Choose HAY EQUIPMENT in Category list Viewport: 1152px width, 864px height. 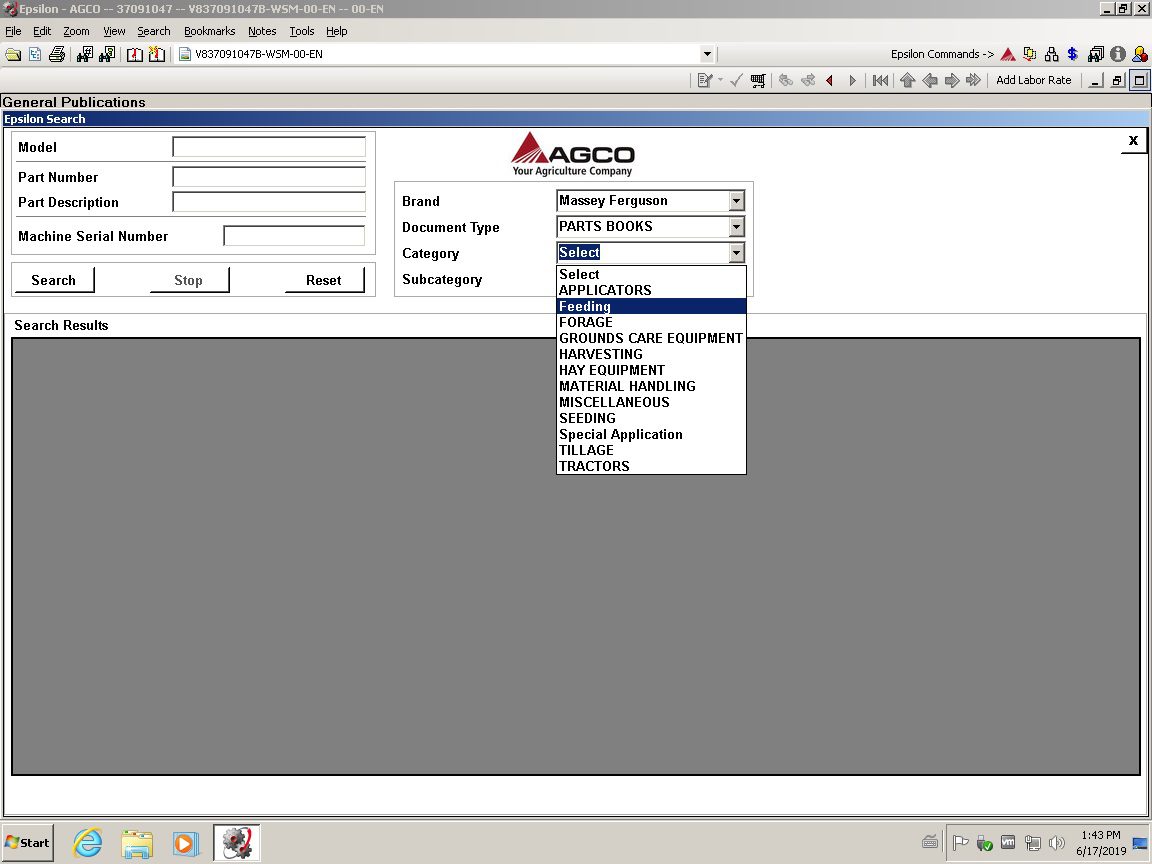coord(651,370)
